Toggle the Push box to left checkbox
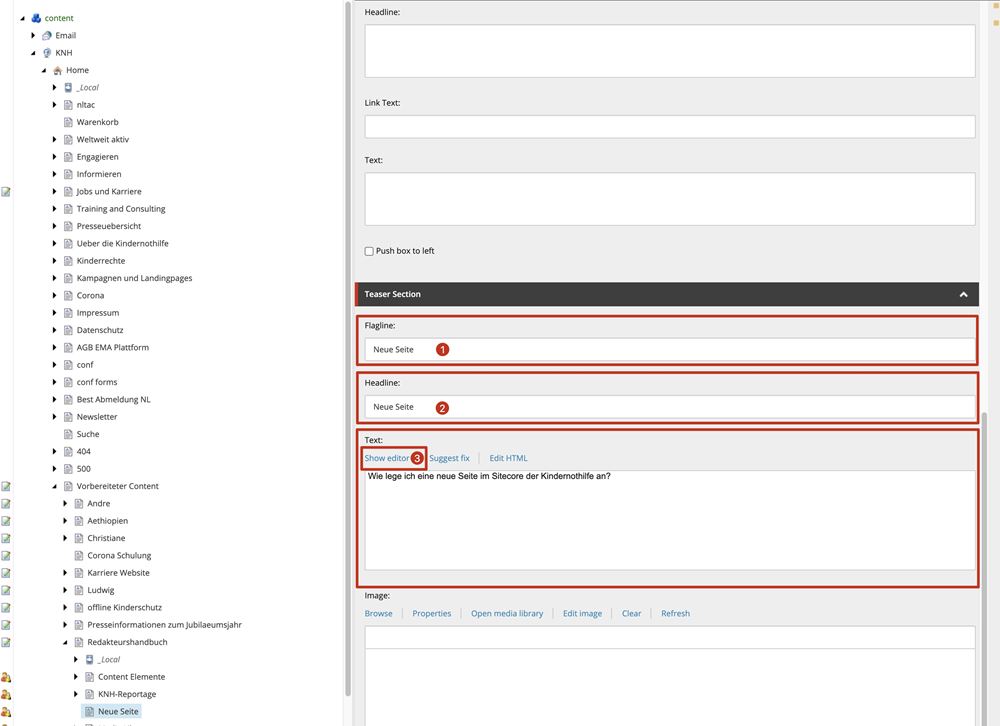Viewport: 1000px width, 726px height. (369, 251)
